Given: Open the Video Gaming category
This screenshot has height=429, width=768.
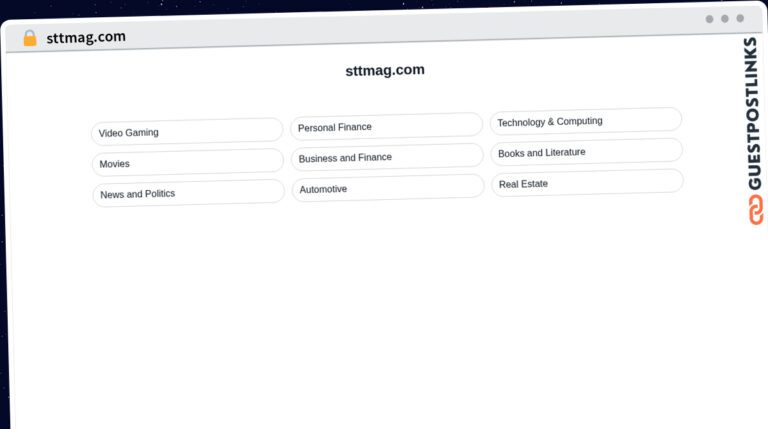Looking at the screenshot, I should [x=187, y=132].
